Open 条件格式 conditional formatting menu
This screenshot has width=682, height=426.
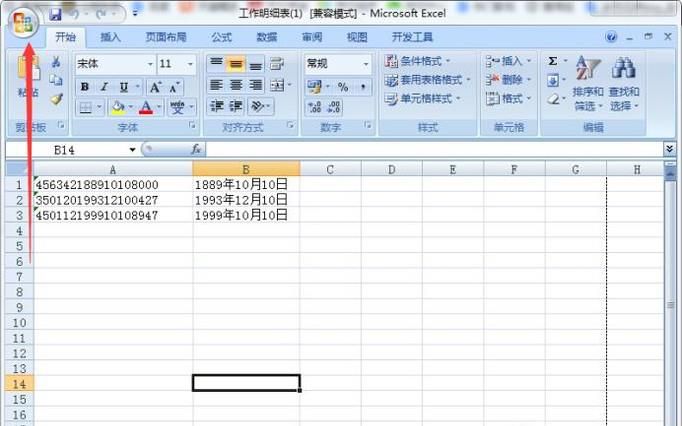pyautogui.click(x=418, y=61)
